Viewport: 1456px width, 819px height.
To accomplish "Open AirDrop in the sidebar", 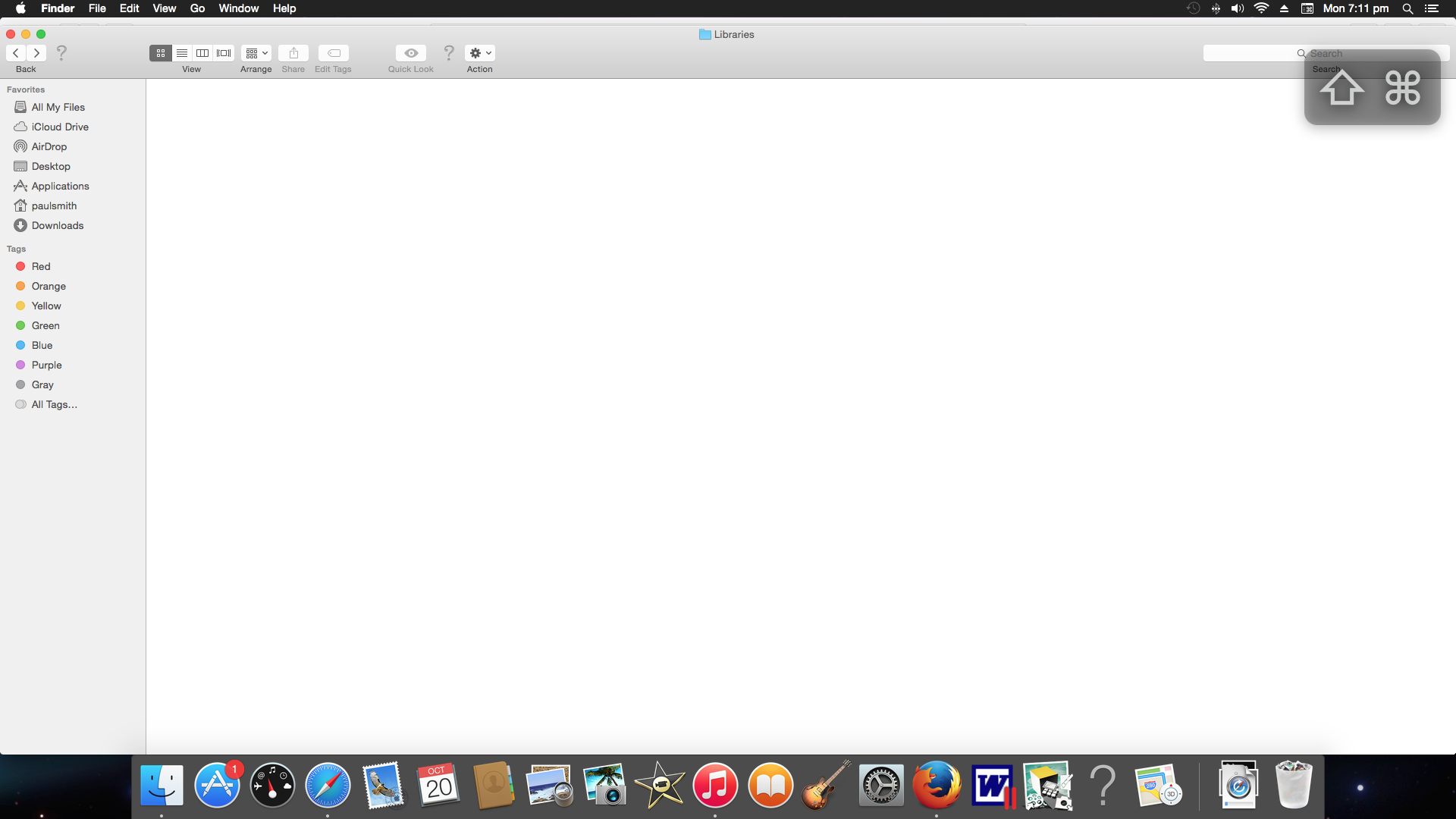I will [49, 146].
